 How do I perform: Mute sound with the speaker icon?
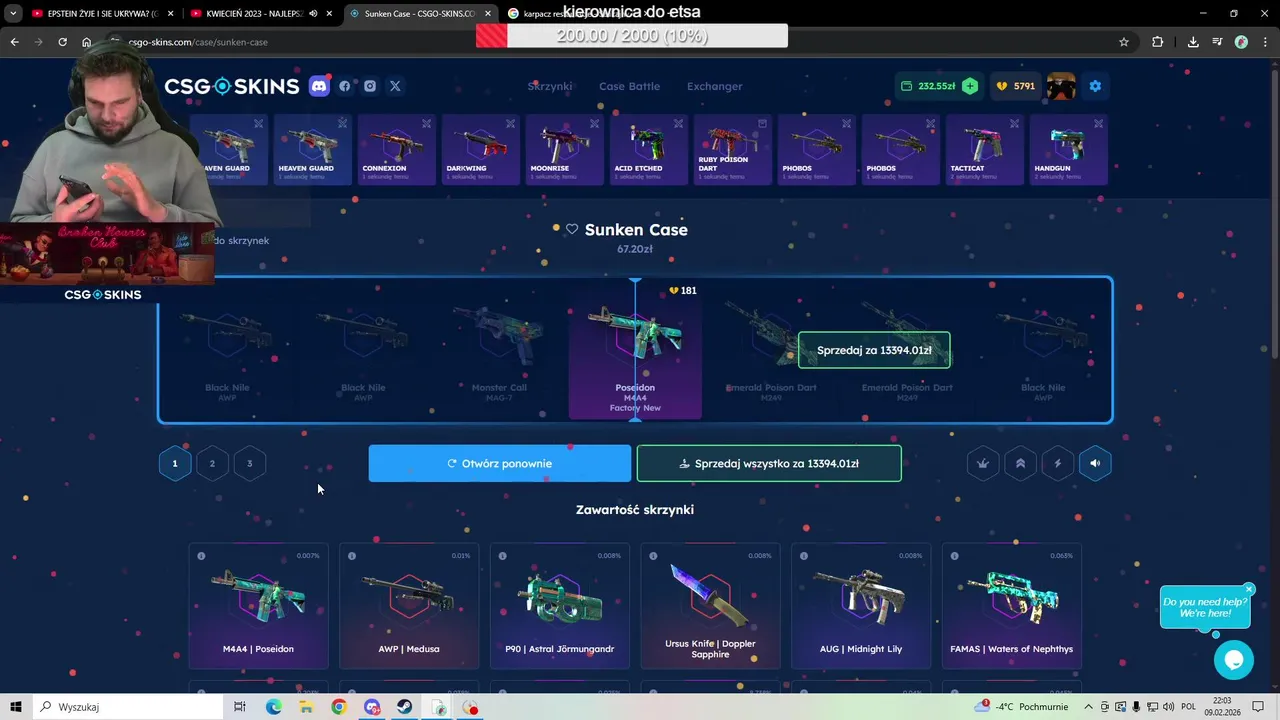pos(1095,463)
